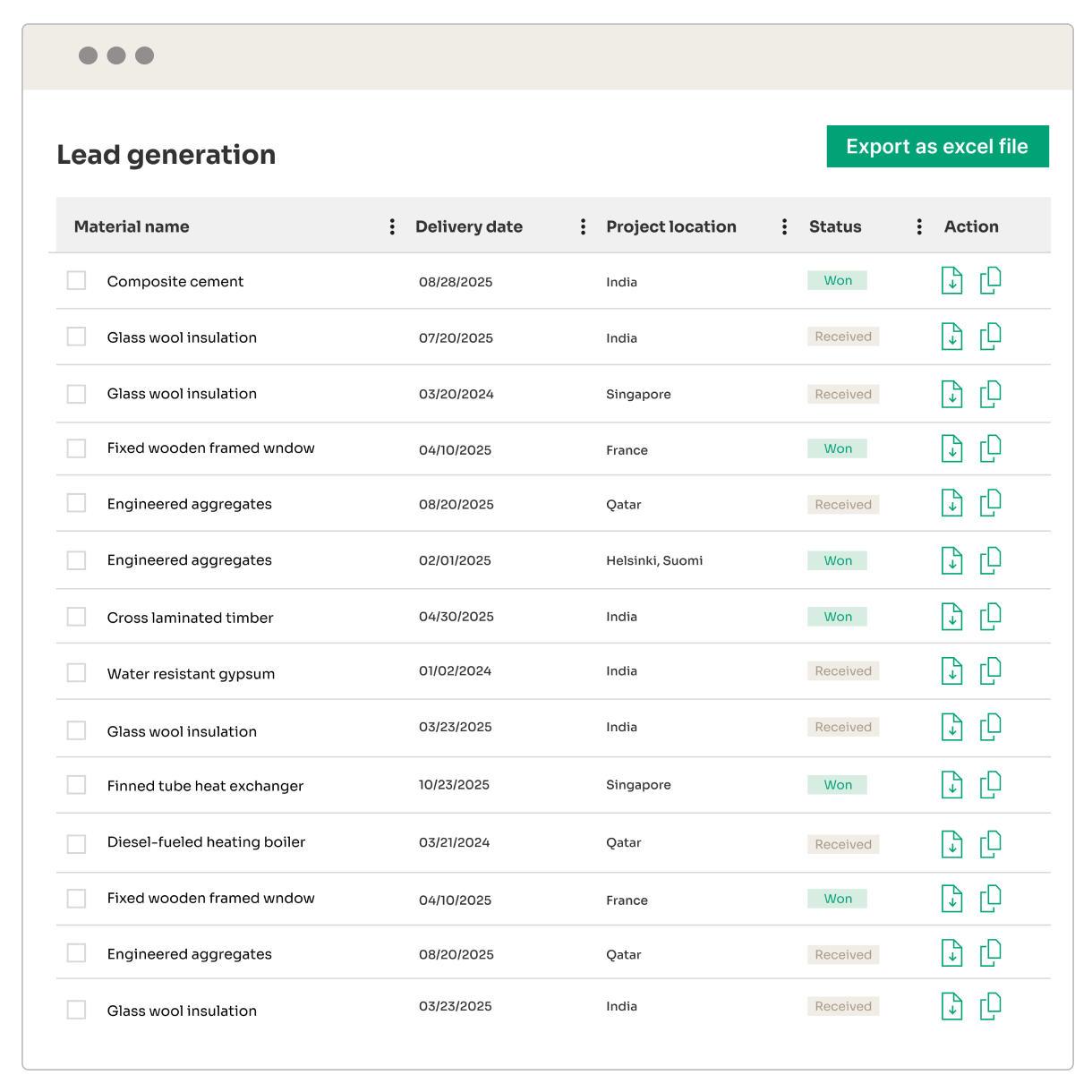Download the Diesel-fueled heating boiler lead
Image resolution: width=1092 pixels, height=1092 pixels.
pos(951,843)
